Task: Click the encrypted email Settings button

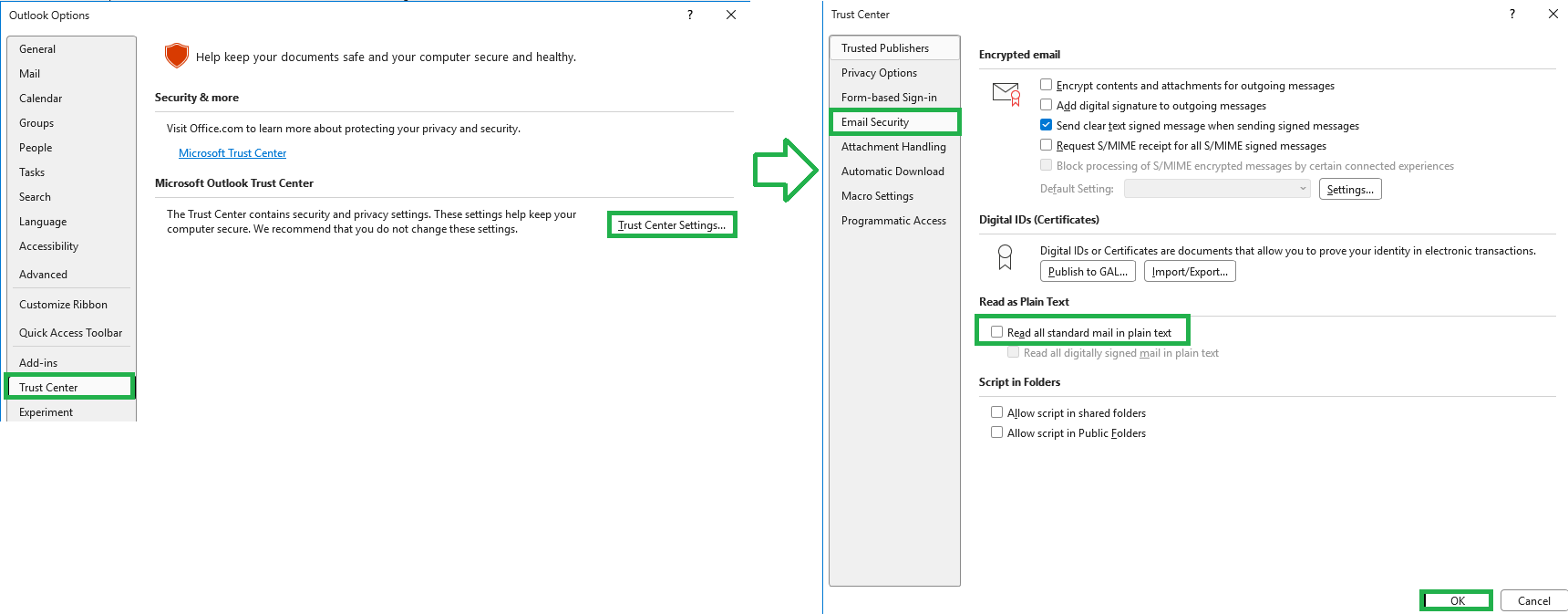Action: 1350,189
